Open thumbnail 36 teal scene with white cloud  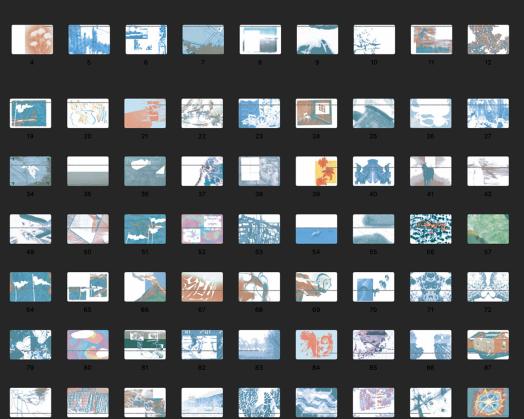coord(145,171)
